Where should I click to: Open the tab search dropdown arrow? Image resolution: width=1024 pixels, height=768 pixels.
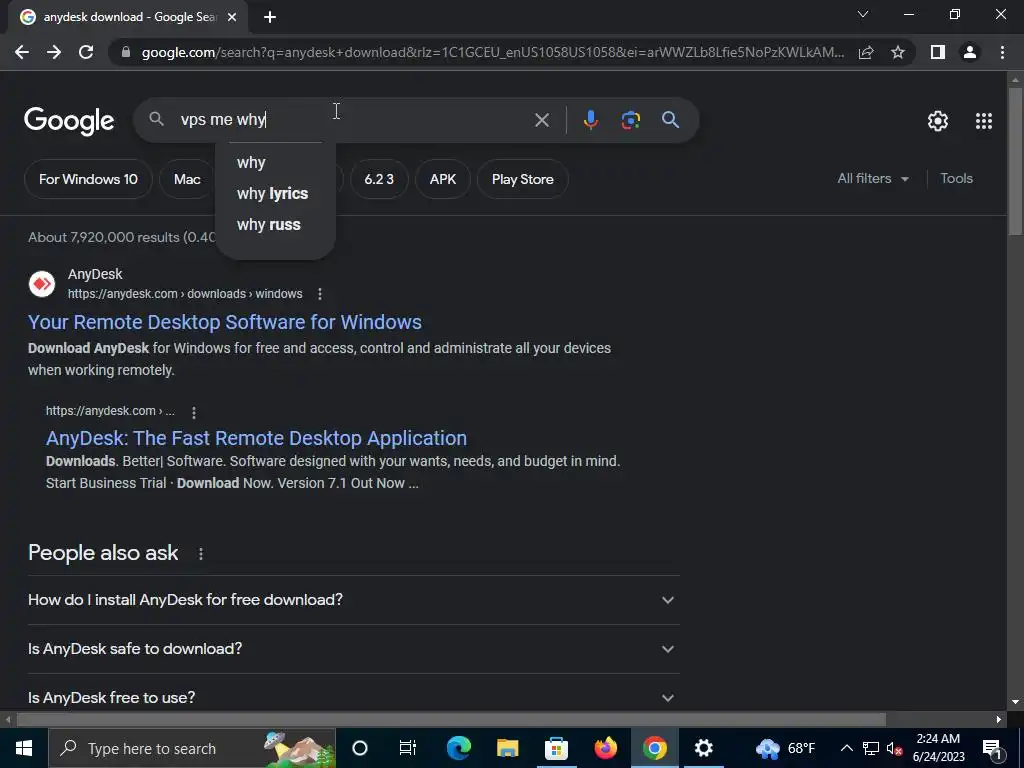click(x=863, y=14)
